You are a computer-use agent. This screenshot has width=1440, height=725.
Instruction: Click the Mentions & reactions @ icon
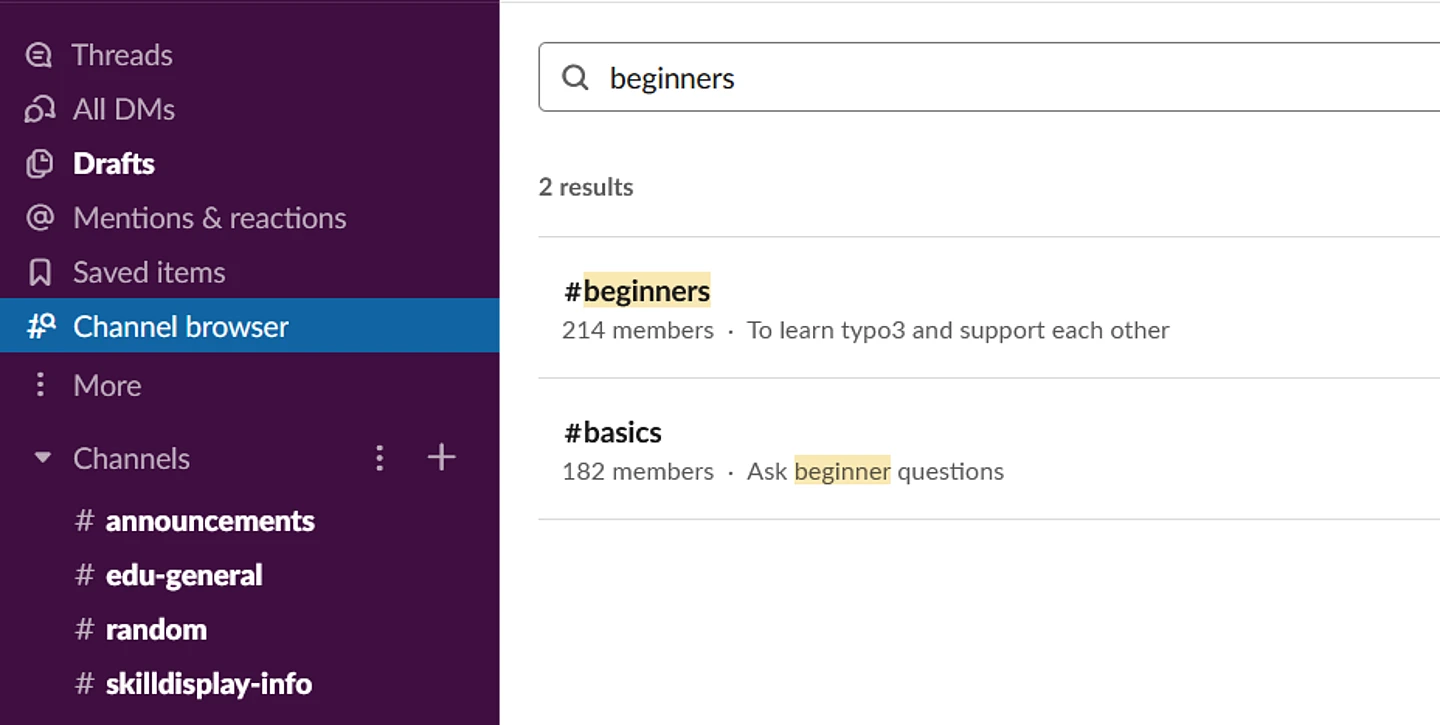[39, 218]
